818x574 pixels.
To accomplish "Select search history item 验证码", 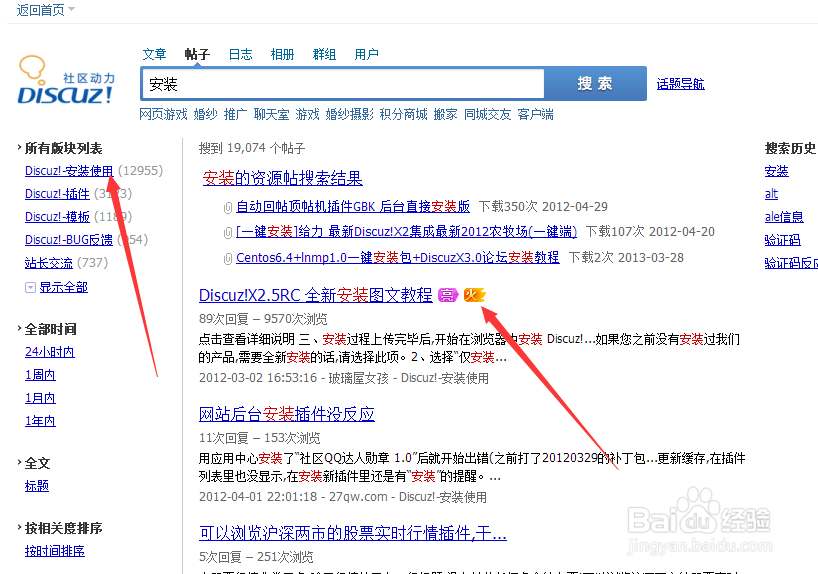I will (x=783, y=240).
